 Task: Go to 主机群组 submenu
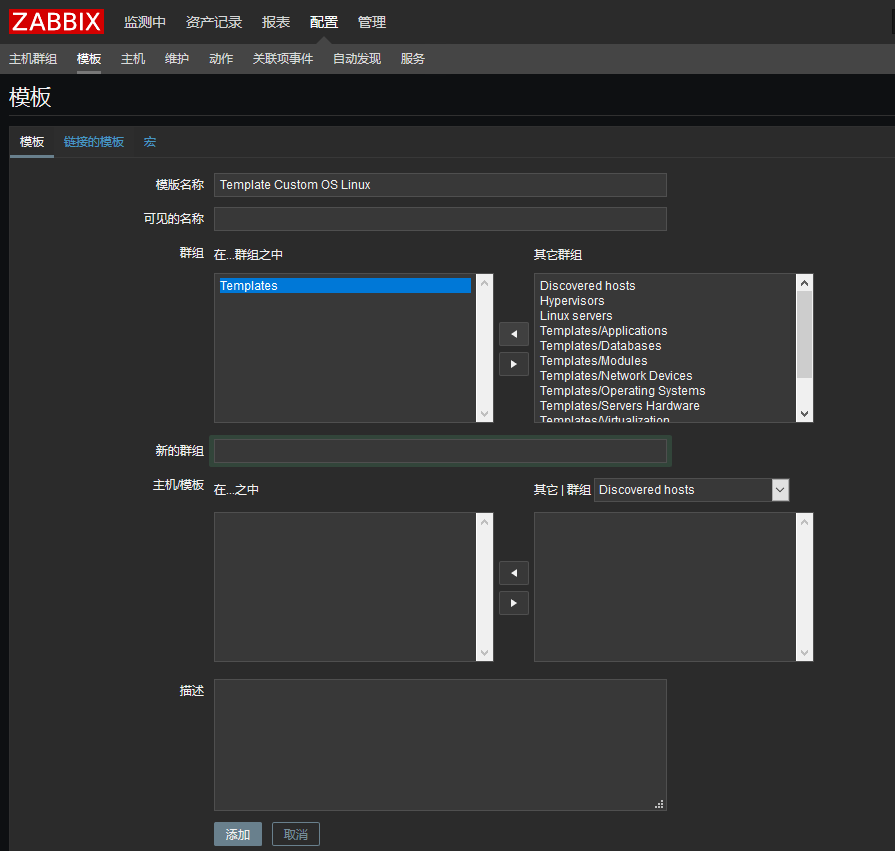coord(33,59)
